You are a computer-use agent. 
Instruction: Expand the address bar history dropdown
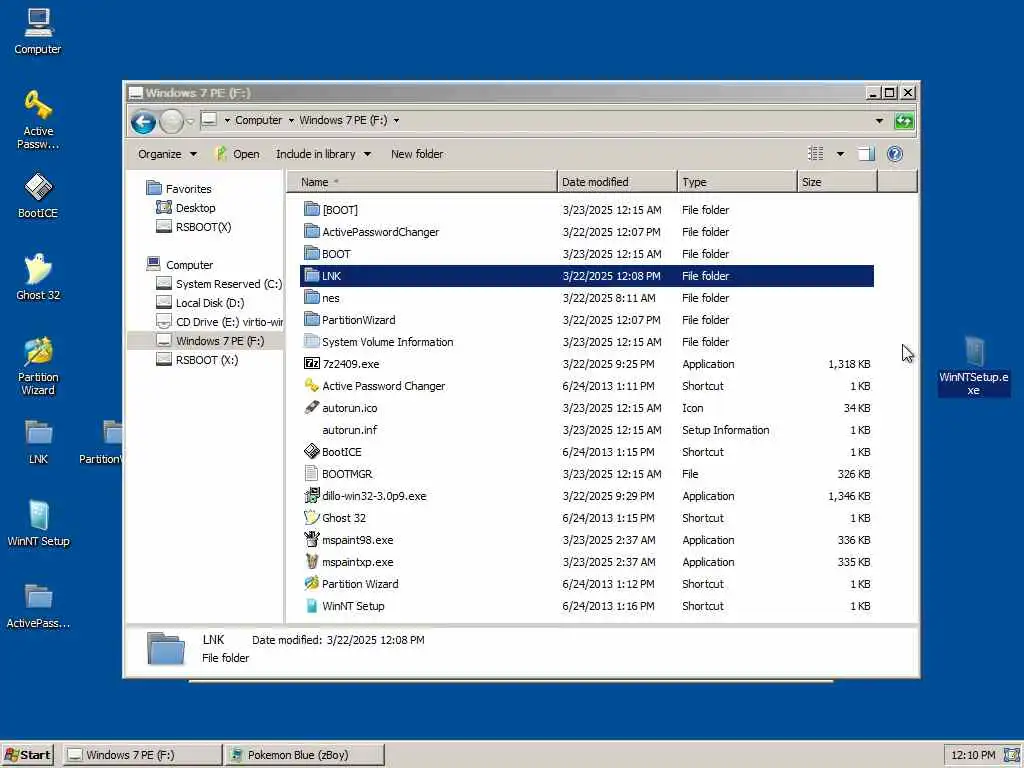click(879, 121)
